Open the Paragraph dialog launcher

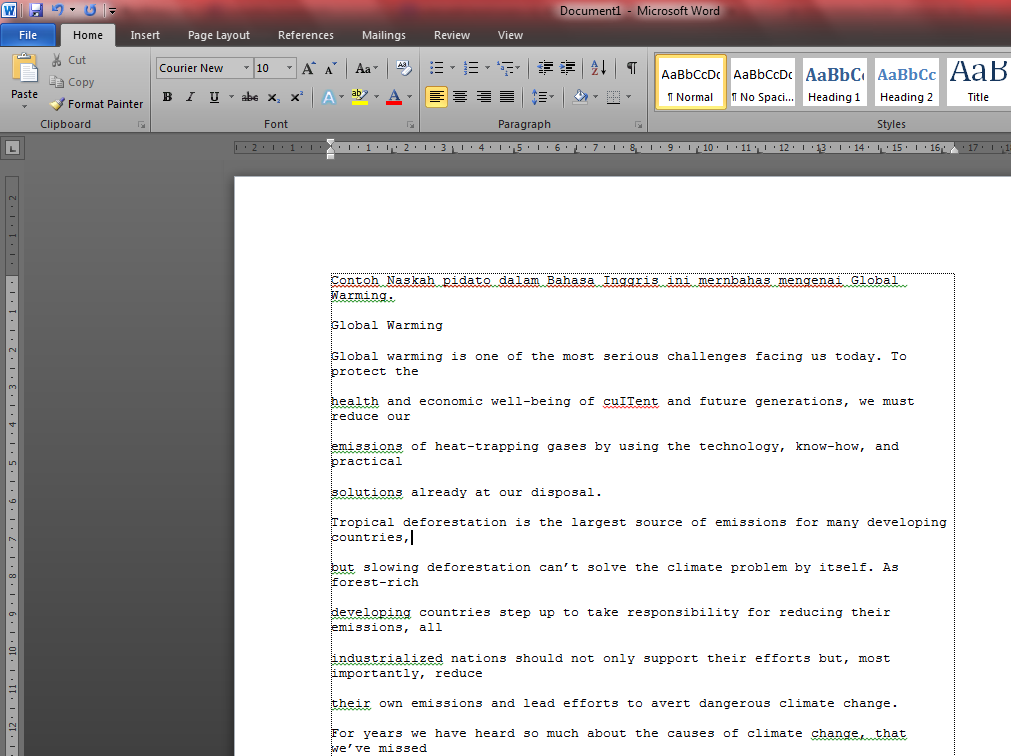coord(638,124)
